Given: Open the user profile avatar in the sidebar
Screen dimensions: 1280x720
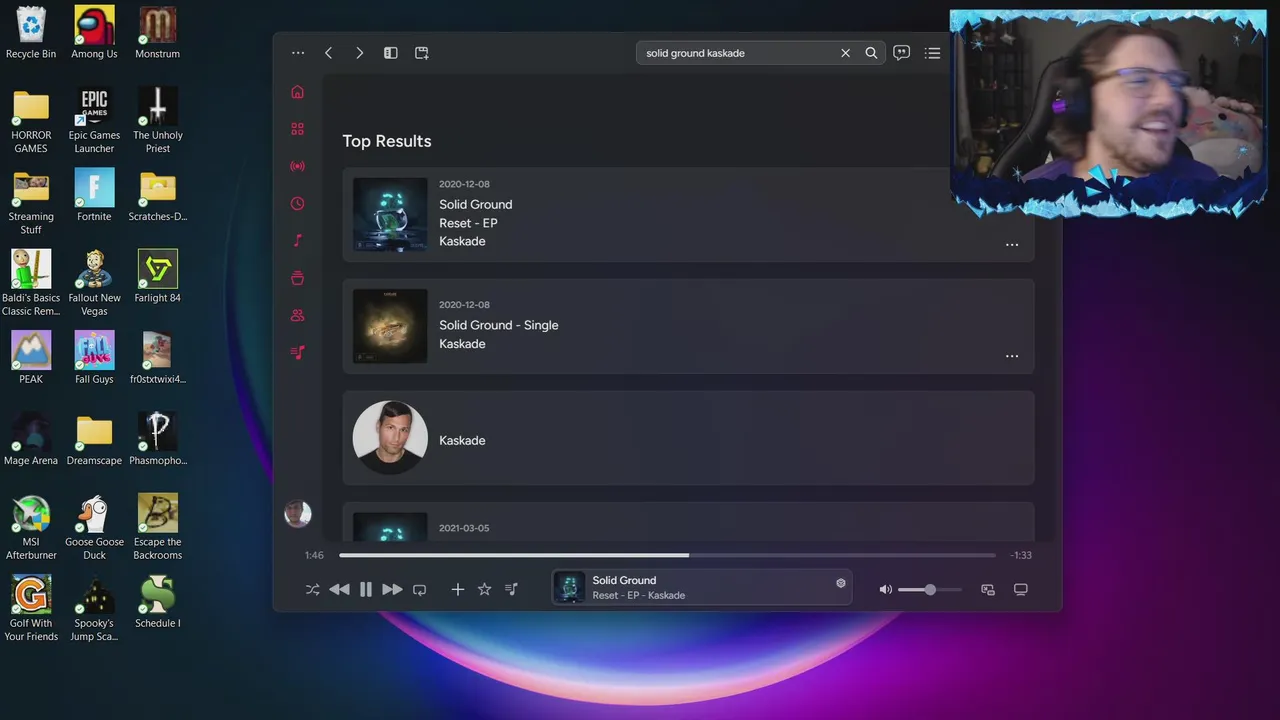Looking at the screenshot, I should [297, 514].
